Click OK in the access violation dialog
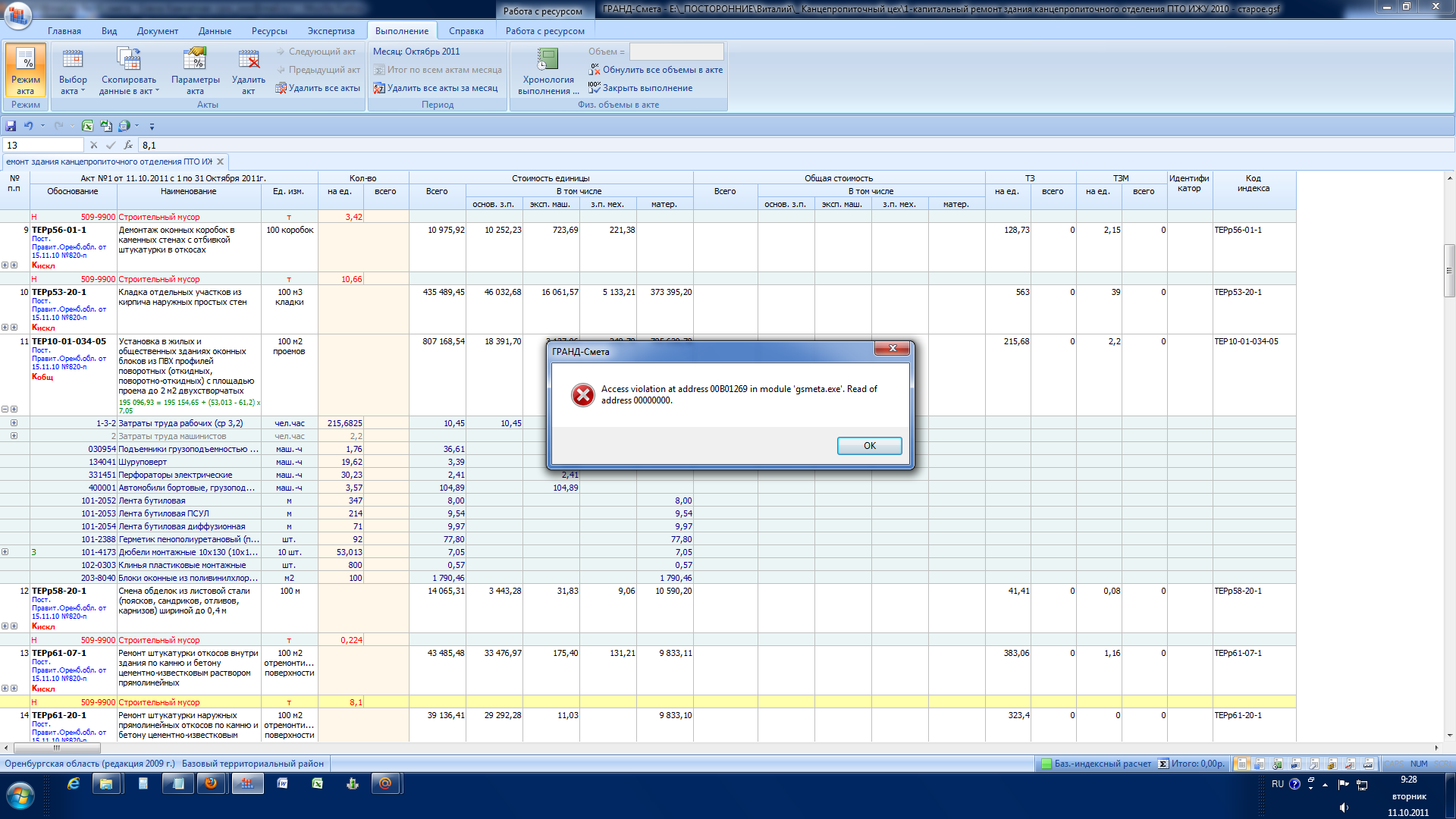This screenshot has height=819, width=1456. pos(869,446)
